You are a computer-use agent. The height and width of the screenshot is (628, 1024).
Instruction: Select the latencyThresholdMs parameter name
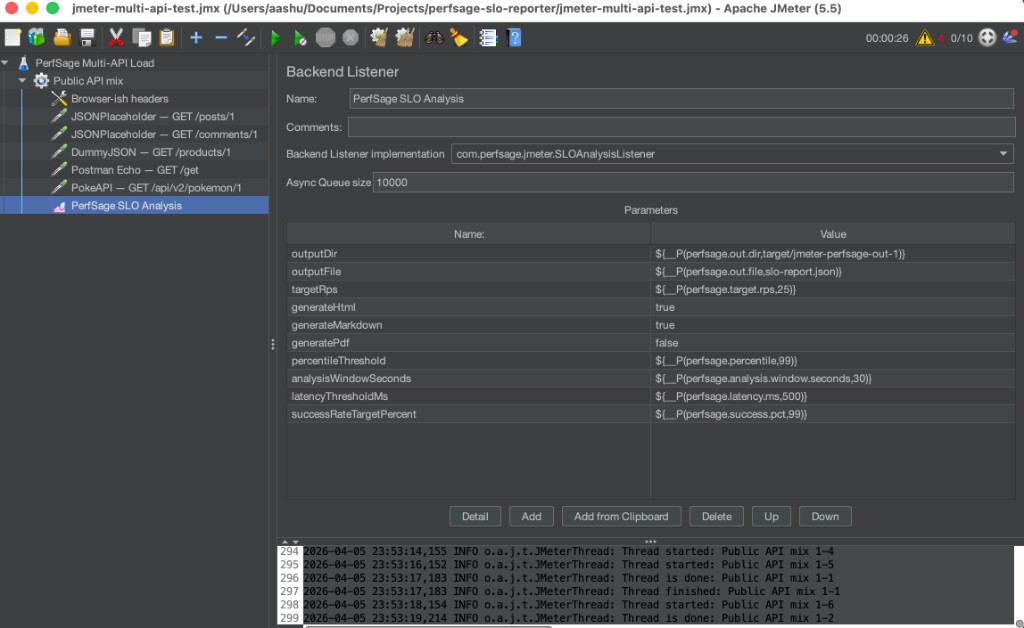(469, 396)
